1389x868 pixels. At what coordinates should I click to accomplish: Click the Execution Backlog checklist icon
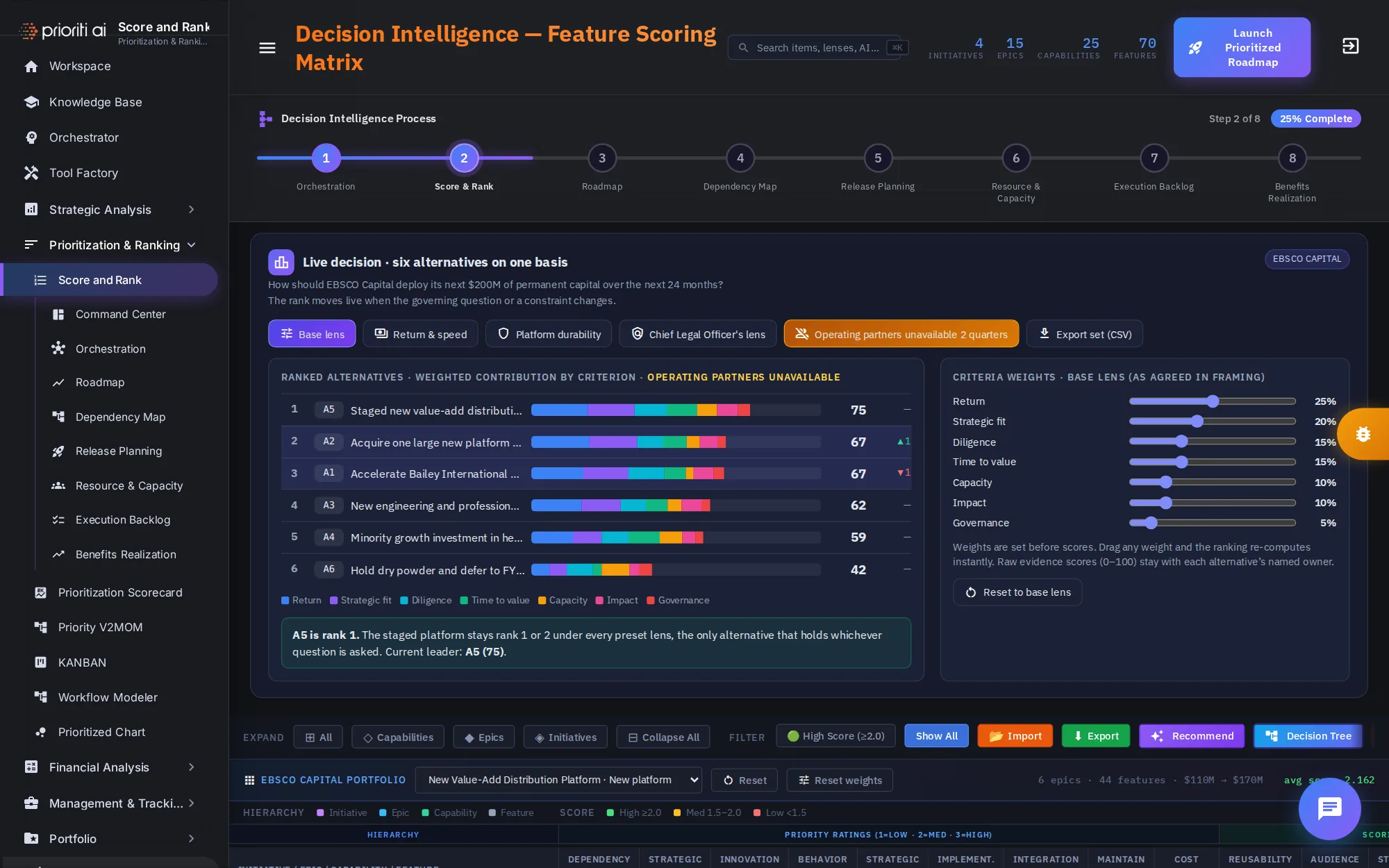pos(58,519)
